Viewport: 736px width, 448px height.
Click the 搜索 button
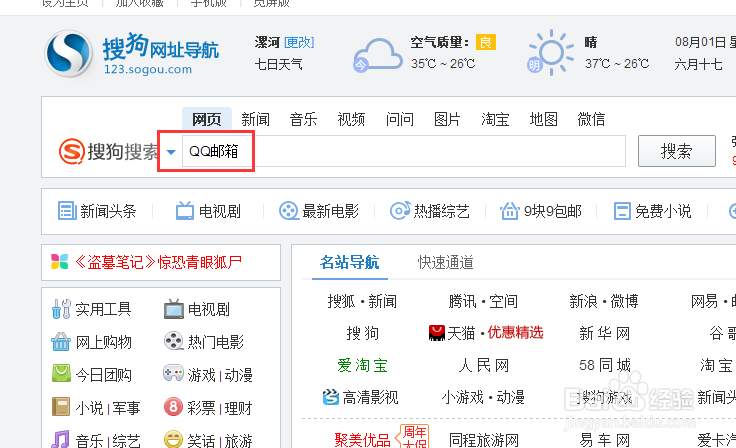676,151
